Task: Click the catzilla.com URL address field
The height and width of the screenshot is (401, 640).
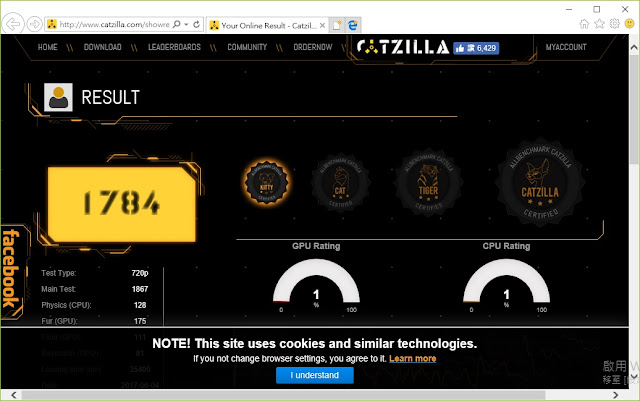Action: tap(114, 25)
